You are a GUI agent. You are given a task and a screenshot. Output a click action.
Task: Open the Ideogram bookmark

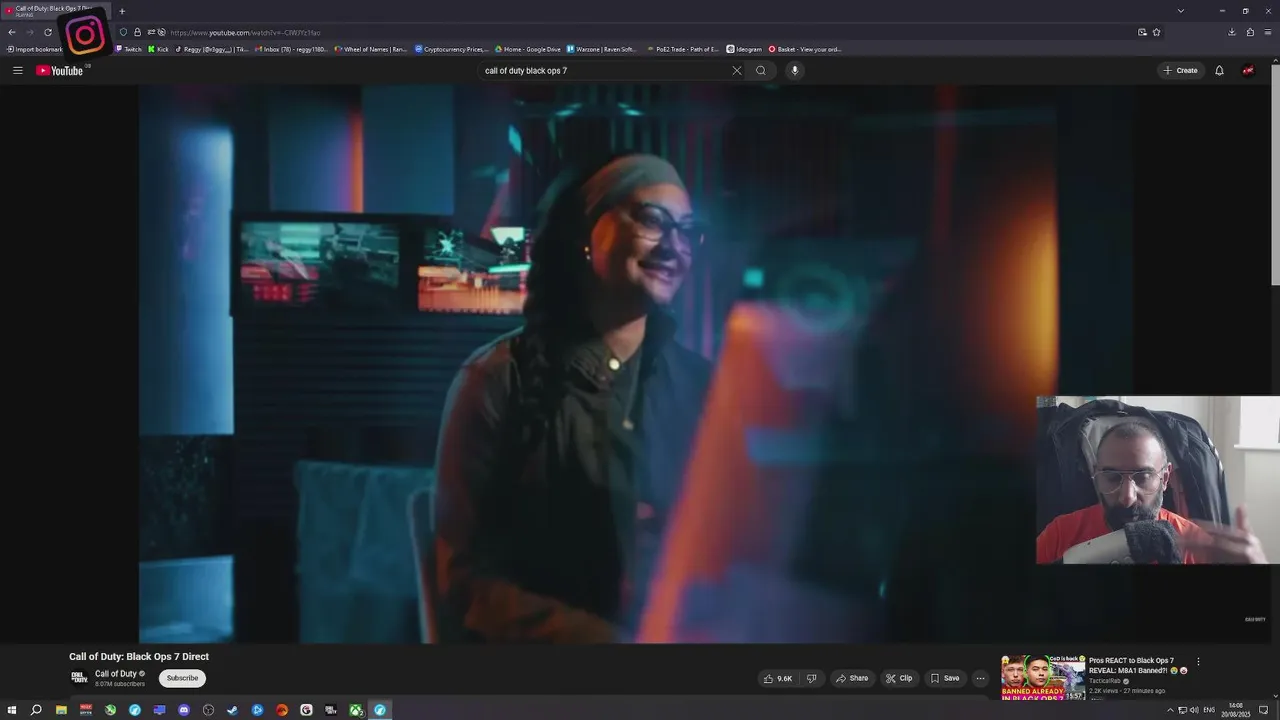pos(744,49)
